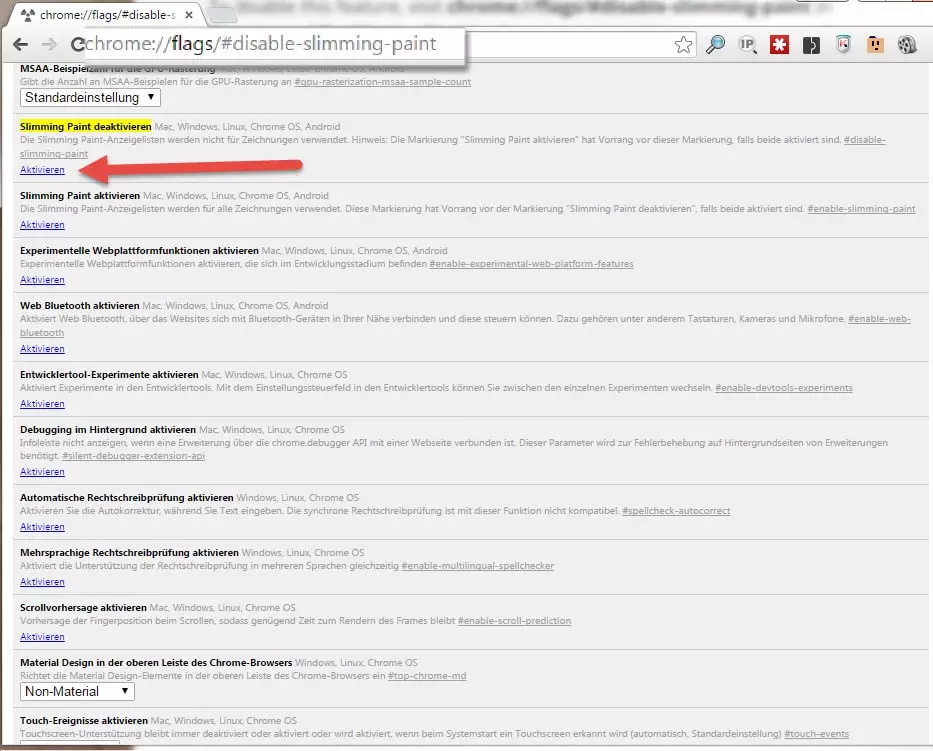The image size is (933, 751).
Task: Open the #gpu-rasterization-msaa-sample-count anchor link
Action: point(383,82)
